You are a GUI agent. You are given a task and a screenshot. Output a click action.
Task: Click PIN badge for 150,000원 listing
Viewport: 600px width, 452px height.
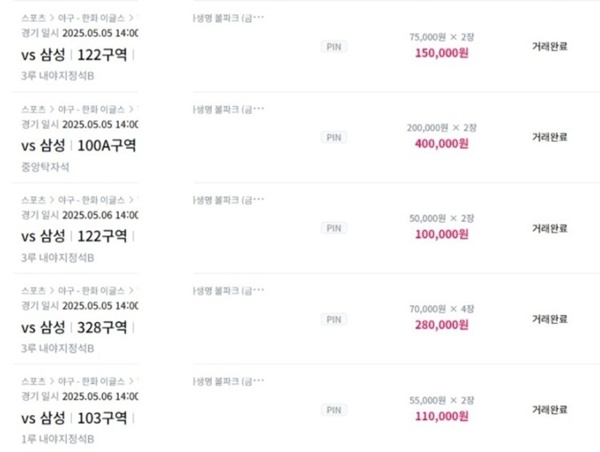click(334, 47)
